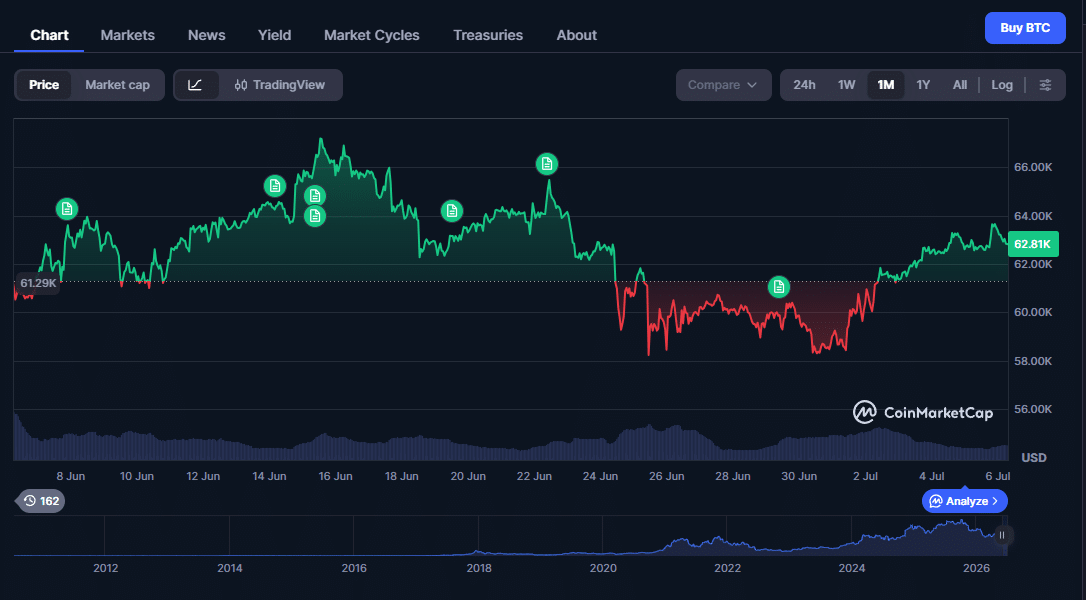Open the Chart tab
The width and height of the screenshot is (1086, 600).
point(49,35)
